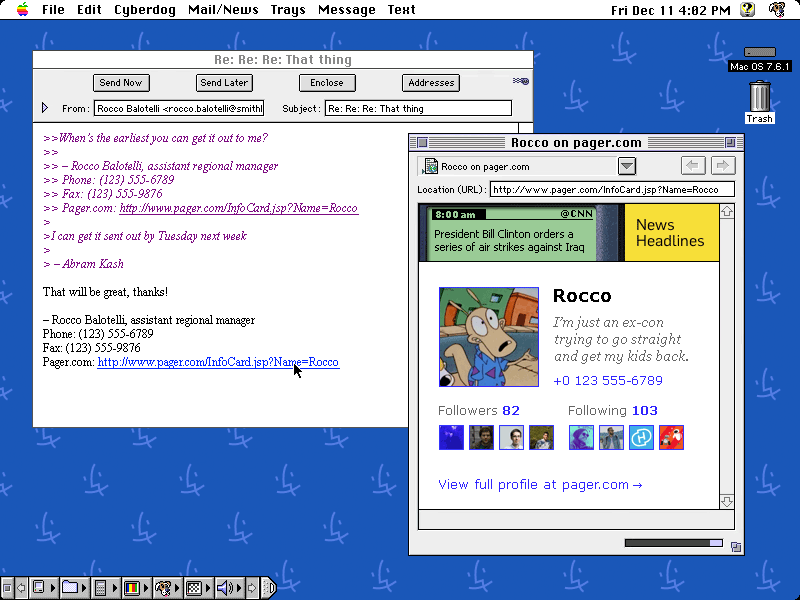Open the Apple menu

[x=22, y=9]
